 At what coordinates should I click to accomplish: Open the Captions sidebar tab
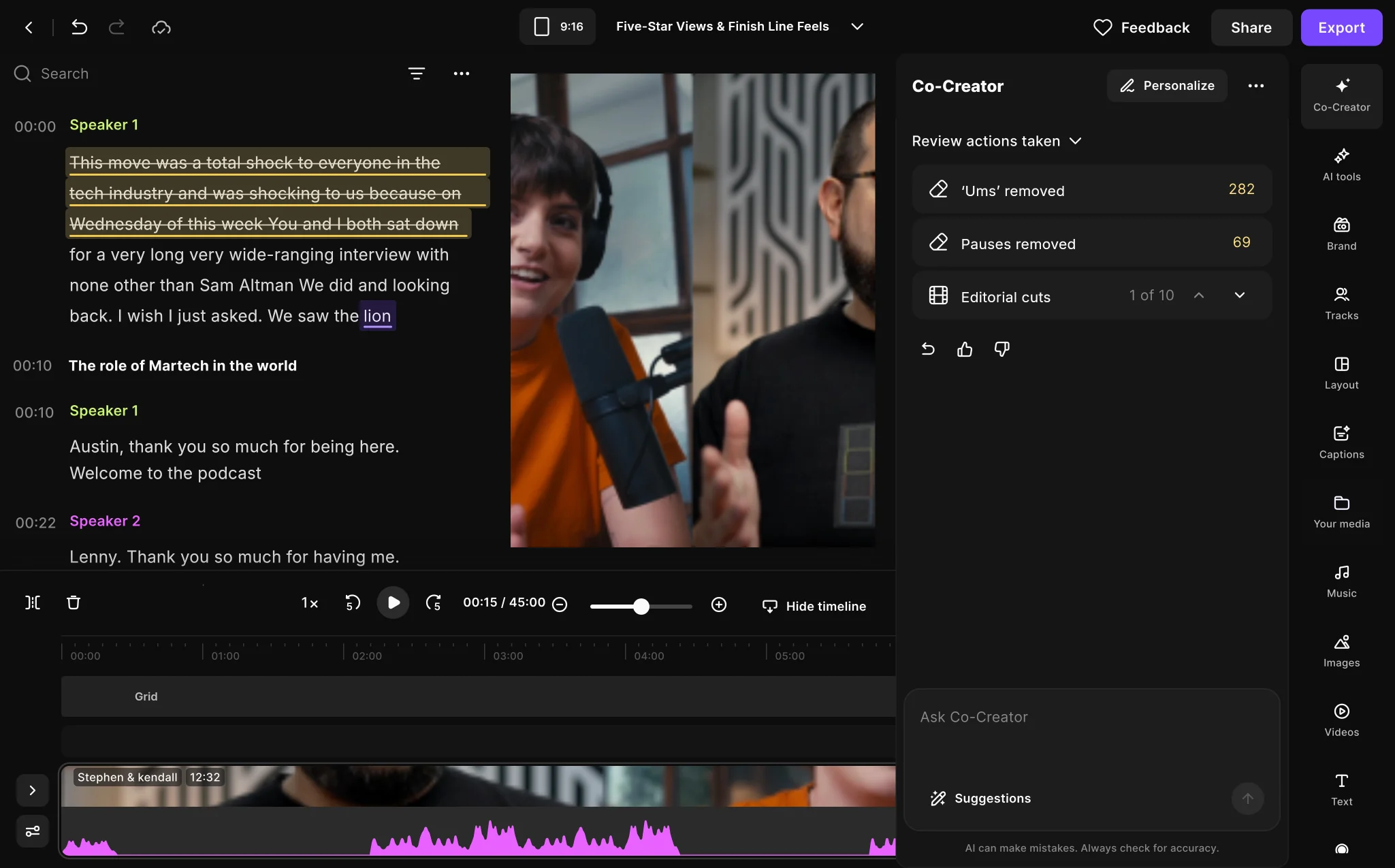(1341, 443)
